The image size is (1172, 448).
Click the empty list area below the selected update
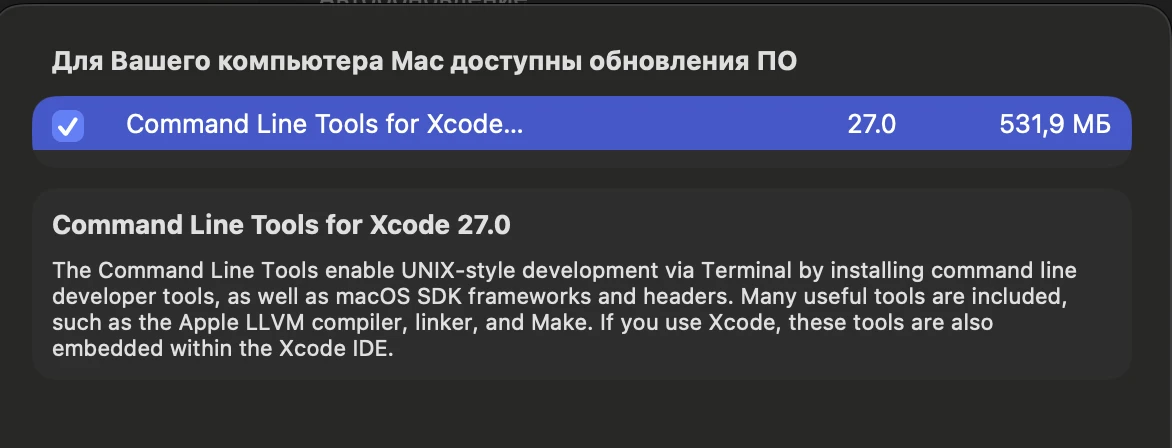pyautogui.click(x=582, y=160)
